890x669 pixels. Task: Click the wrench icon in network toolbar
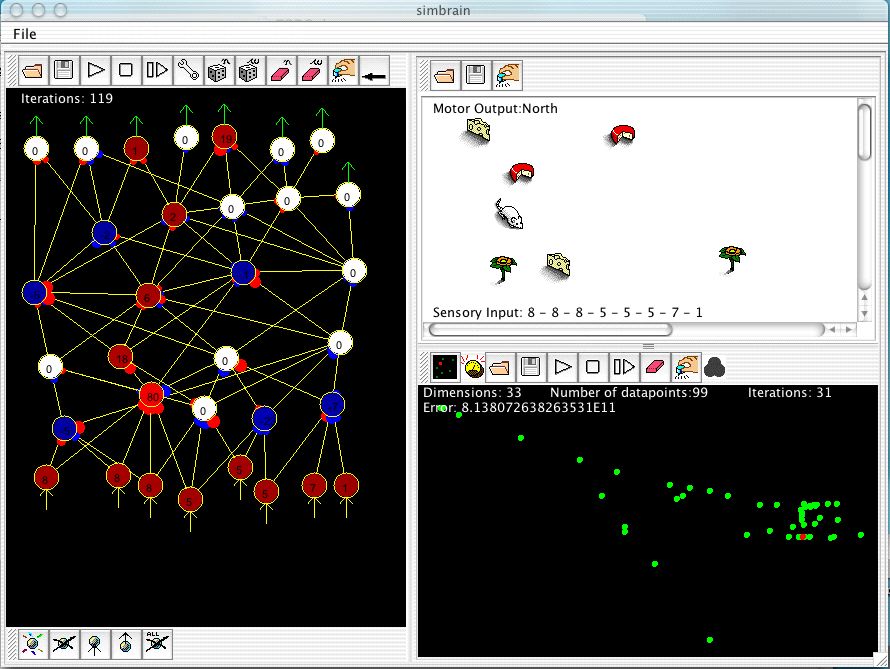pos(186,71)
